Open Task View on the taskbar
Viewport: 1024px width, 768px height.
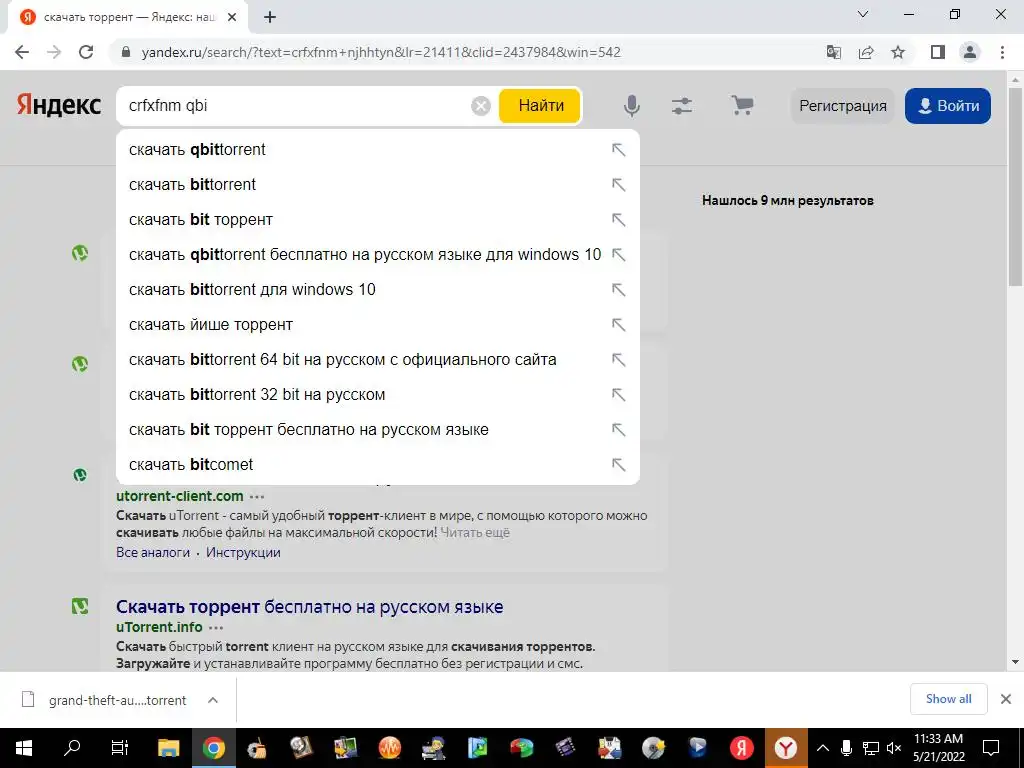(120, 748)
